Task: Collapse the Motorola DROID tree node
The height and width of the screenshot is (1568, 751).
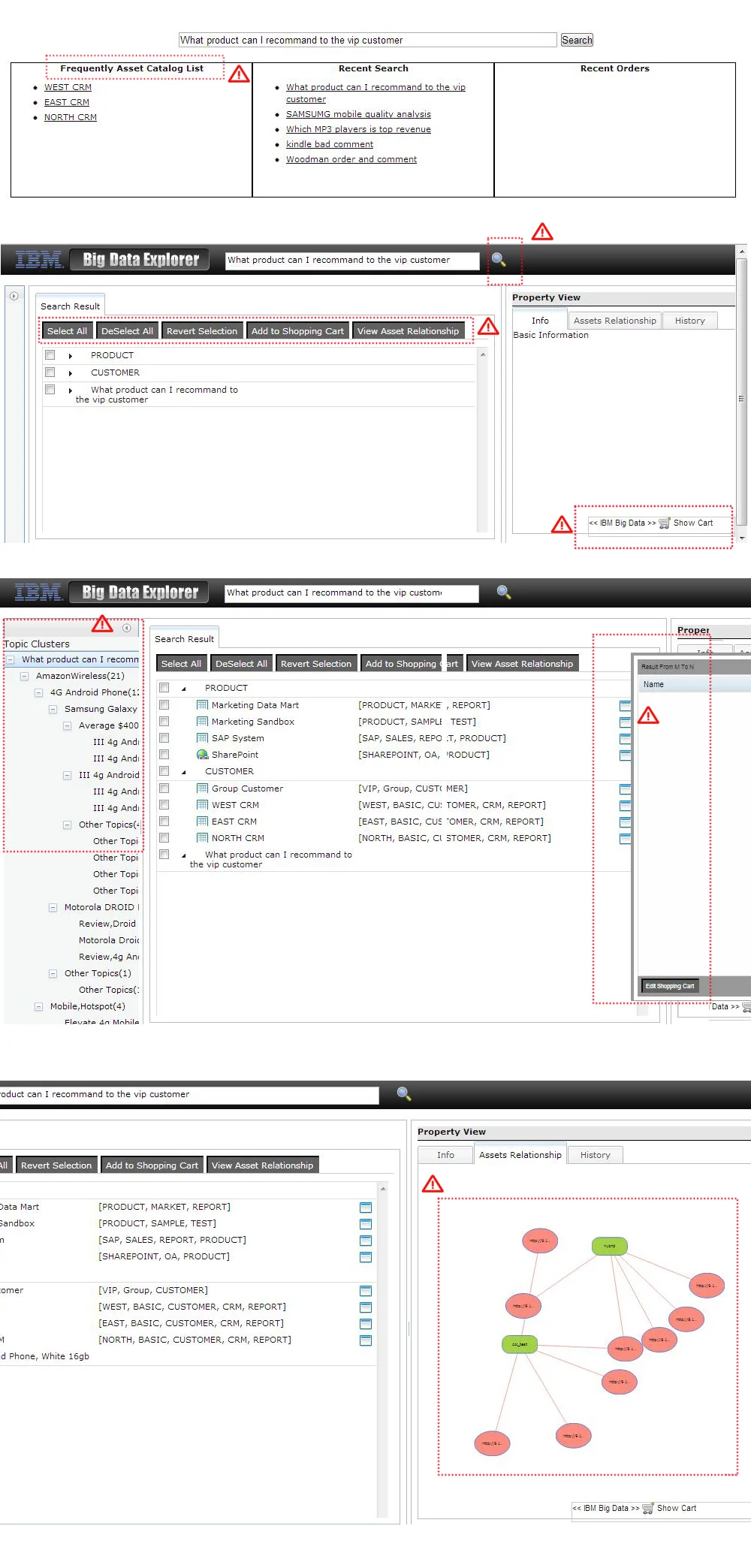Action: point(53,907)
